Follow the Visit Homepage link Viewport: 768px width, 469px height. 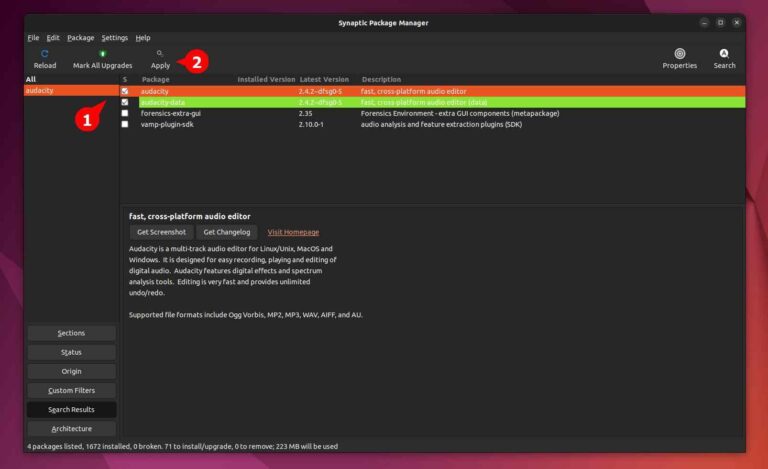coord(293,232)
